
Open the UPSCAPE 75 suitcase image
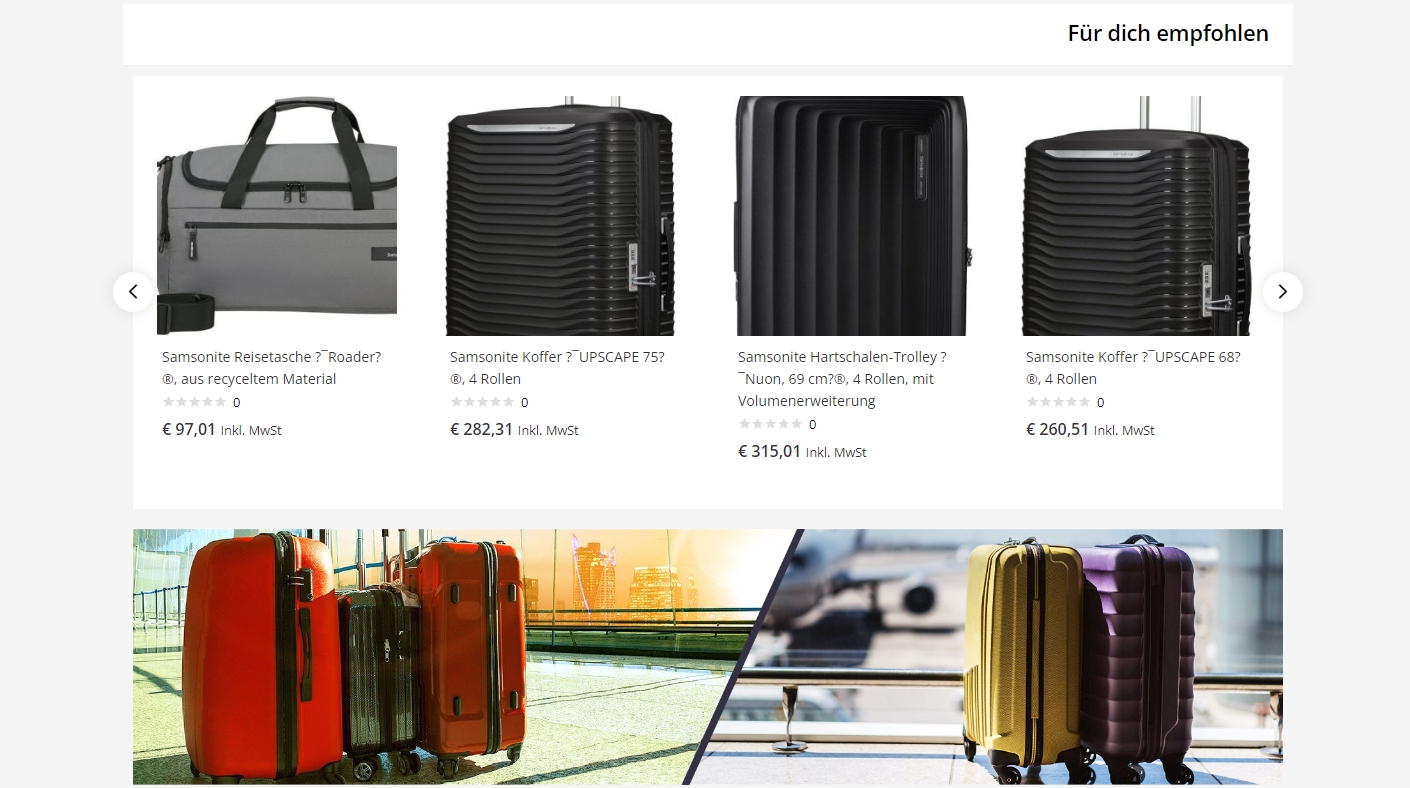coord(565,216)
